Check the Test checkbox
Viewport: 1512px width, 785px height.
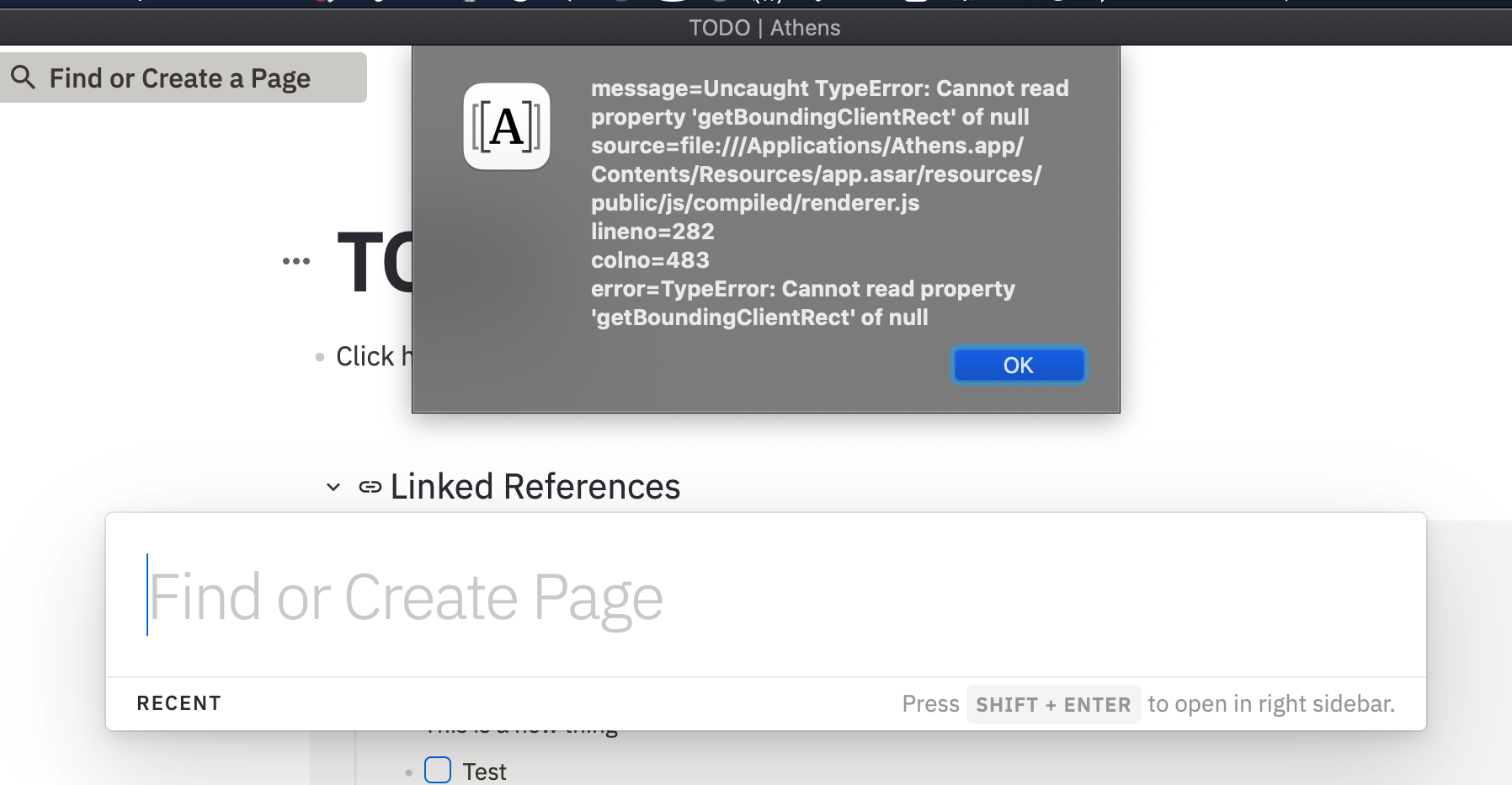[437, 769]
